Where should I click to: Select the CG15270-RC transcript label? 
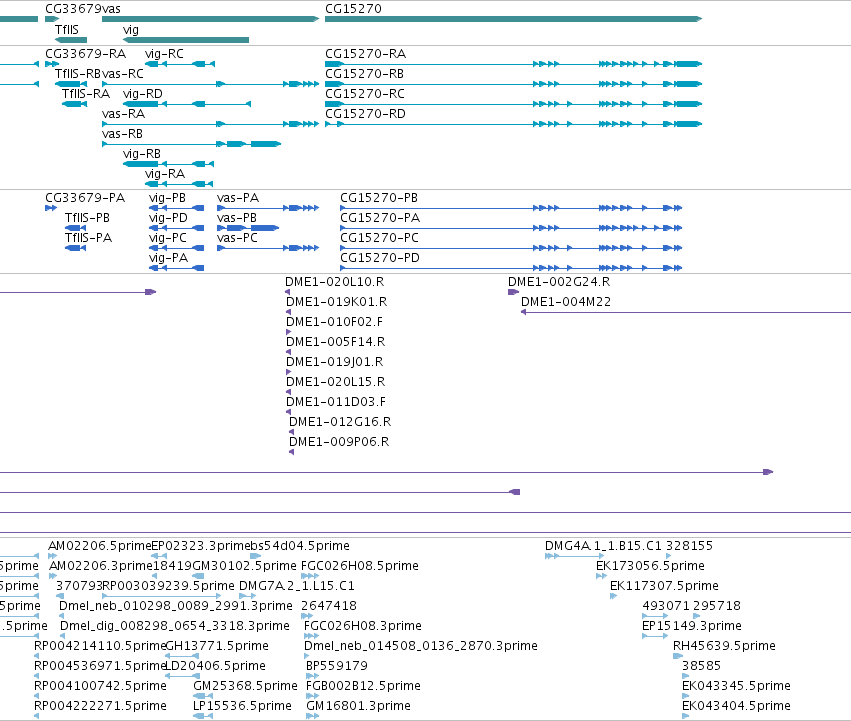(x=365, y=94)
